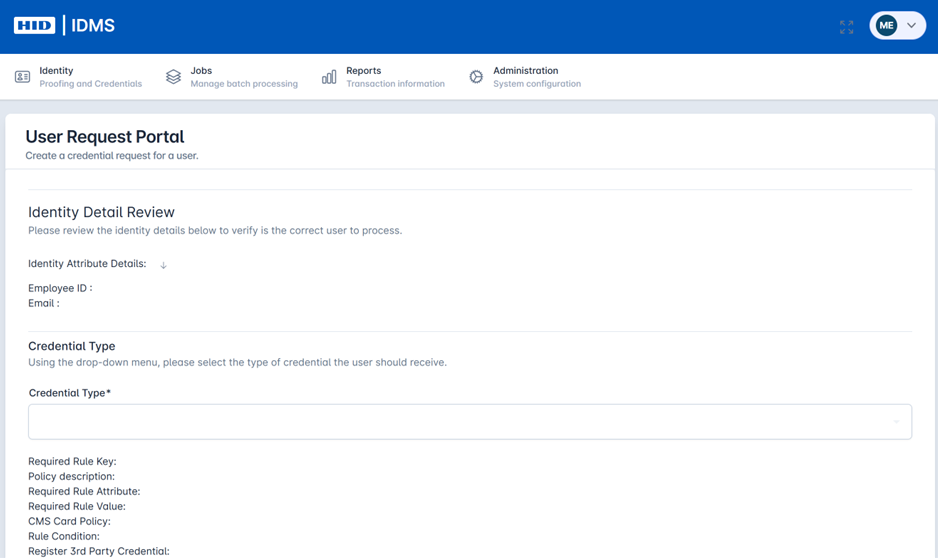Click the IDMS title text

pos(93,26)
